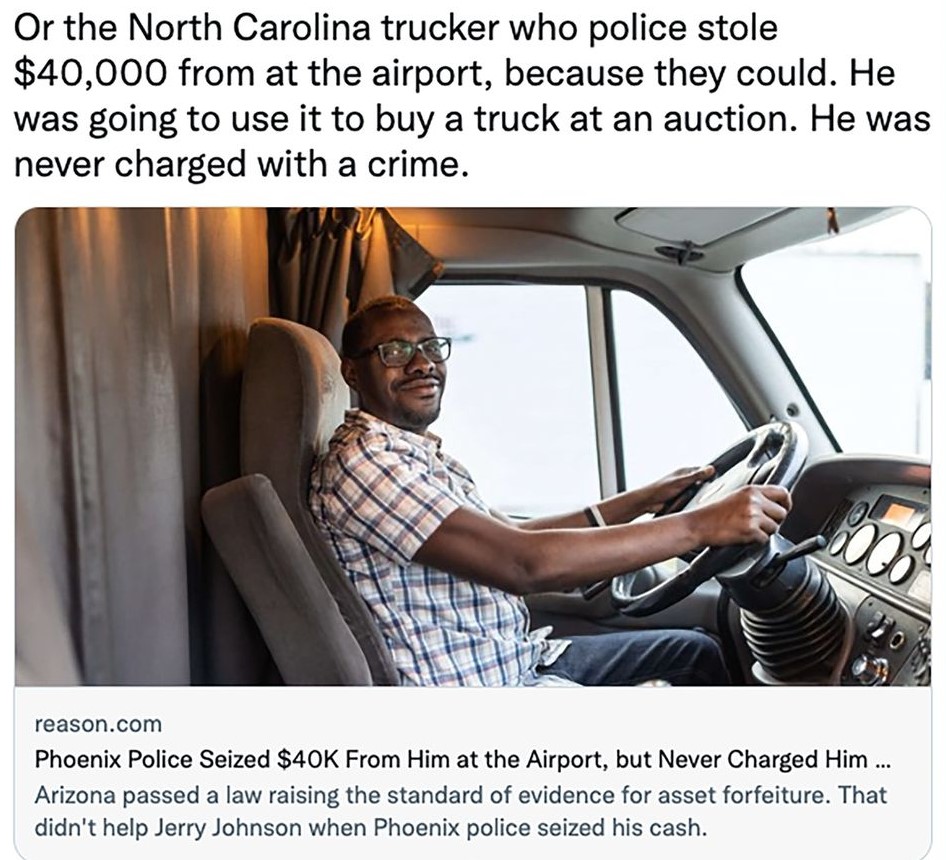This screenshot has width=946, height=860.
Task: Click the sun visor in the photo
Action: (700, 228)
